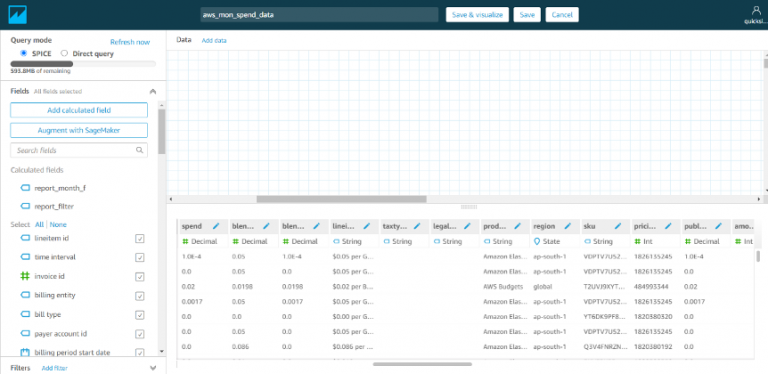The height and width of the screenshot is (374, 768).
Task: Select the Direct query mode
Action: [x=64, y=53]
